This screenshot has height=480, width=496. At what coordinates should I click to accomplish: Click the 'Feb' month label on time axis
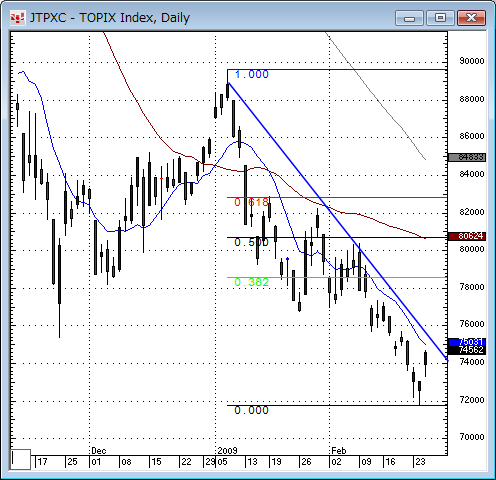[x=339, y=451]
